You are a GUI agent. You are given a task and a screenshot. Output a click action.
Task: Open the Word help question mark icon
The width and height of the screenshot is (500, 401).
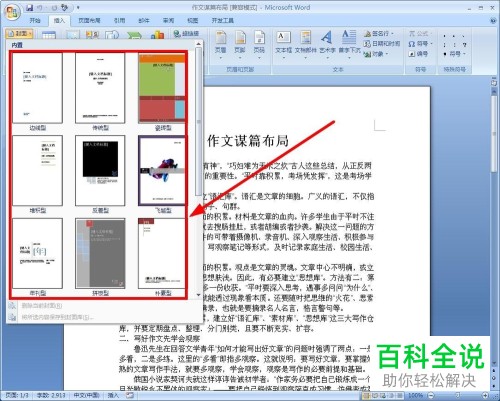tap(493, 21)
